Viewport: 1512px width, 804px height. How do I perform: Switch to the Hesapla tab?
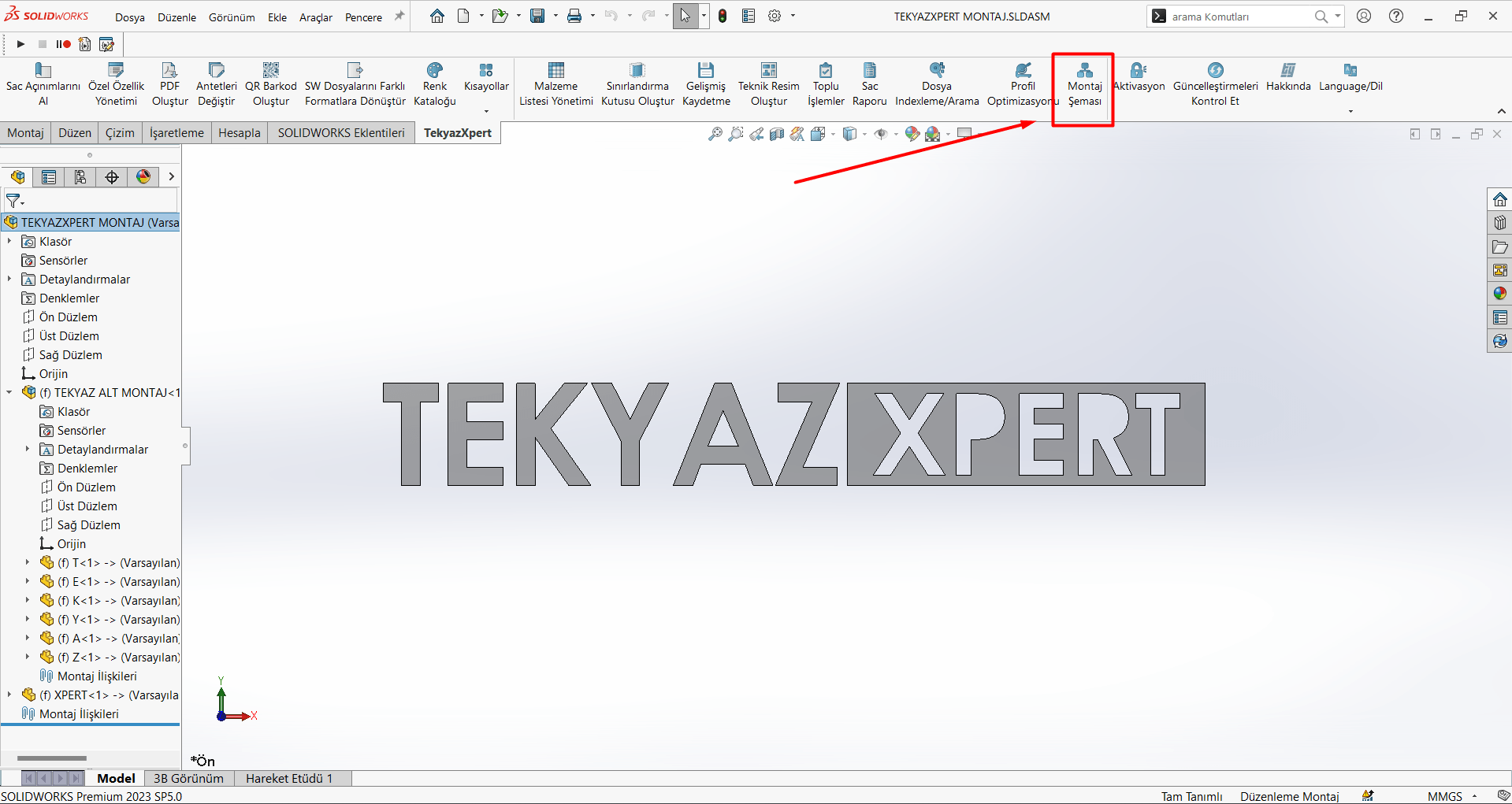pos(239,132)
